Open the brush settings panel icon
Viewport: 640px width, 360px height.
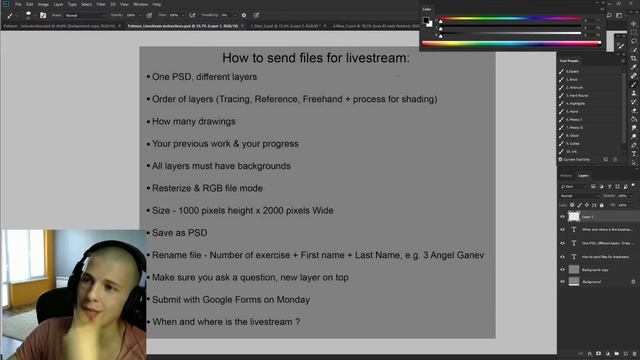(43, 15)
